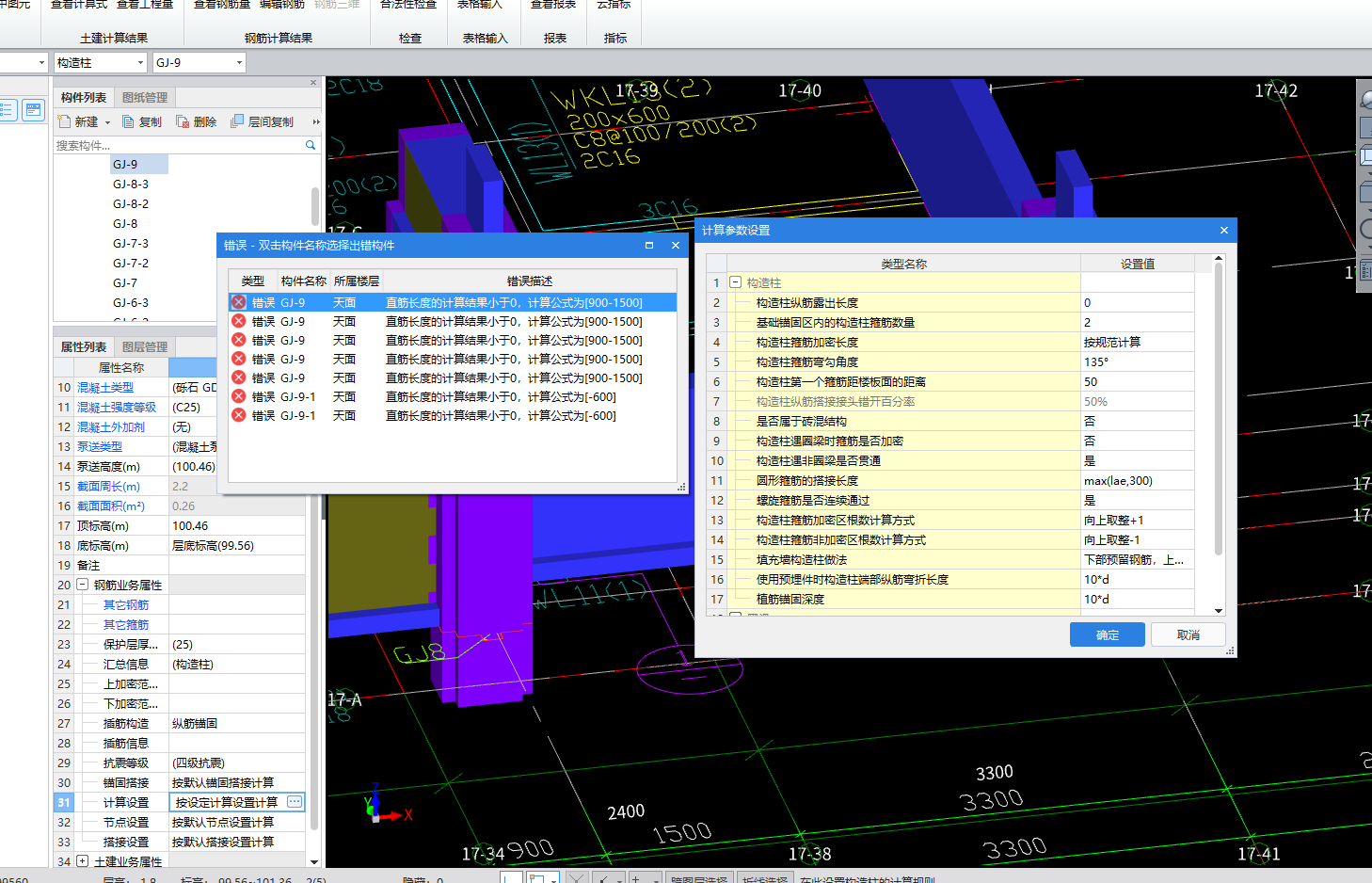Click the 指标 ribbon group label
1372x883 pixels.
(615, 38)
